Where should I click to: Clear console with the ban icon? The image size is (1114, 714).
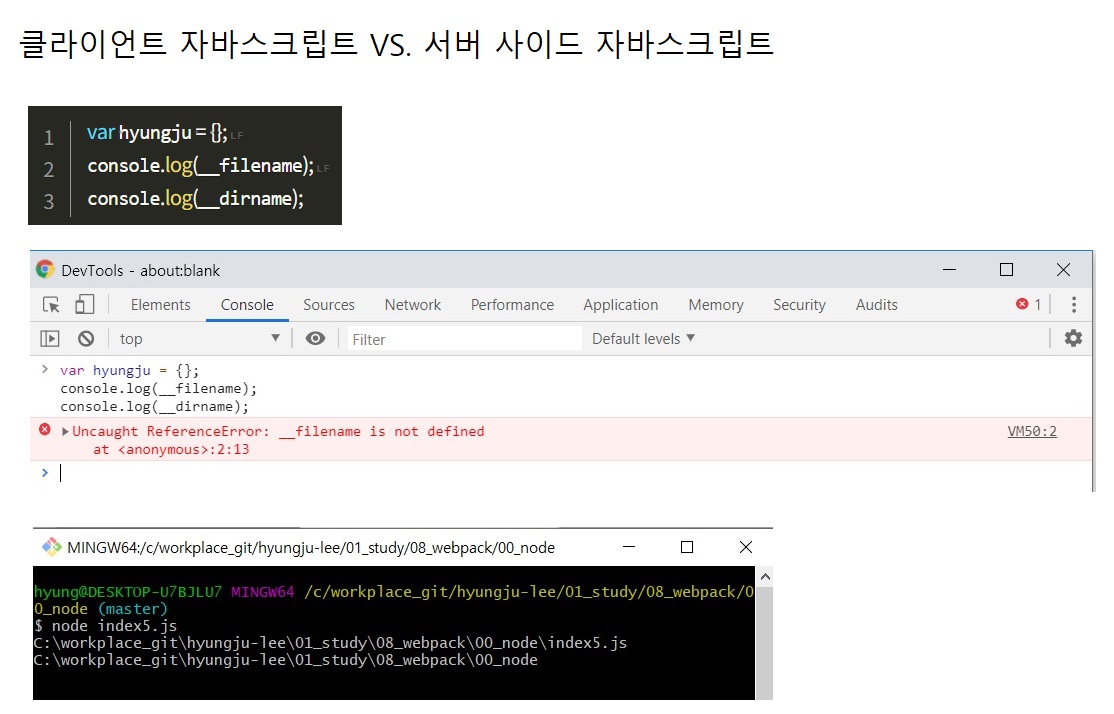coord(86,339)
